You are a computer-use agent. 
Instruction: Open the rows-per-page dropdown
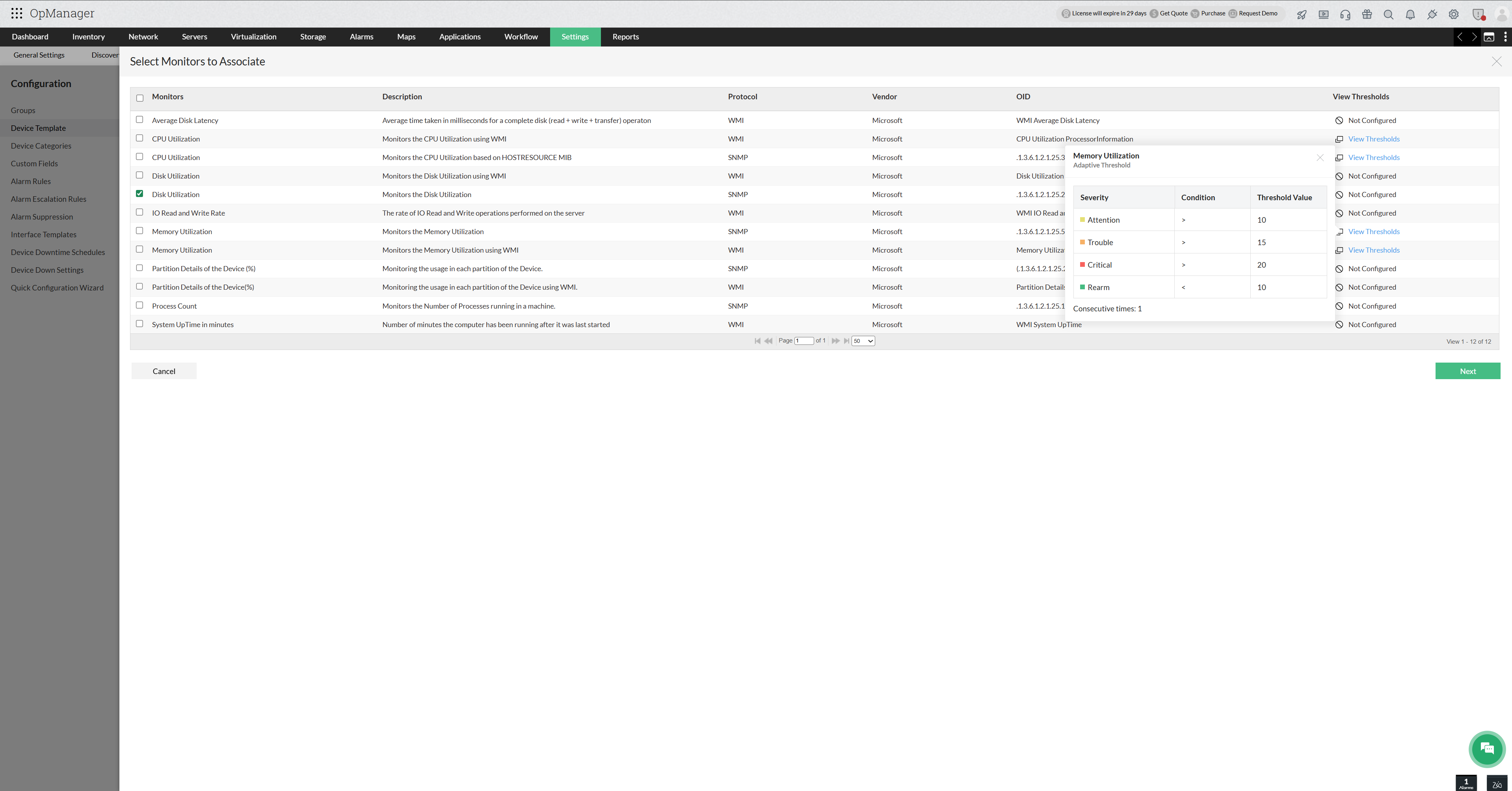pyautogui.click(x=863, y=341)
